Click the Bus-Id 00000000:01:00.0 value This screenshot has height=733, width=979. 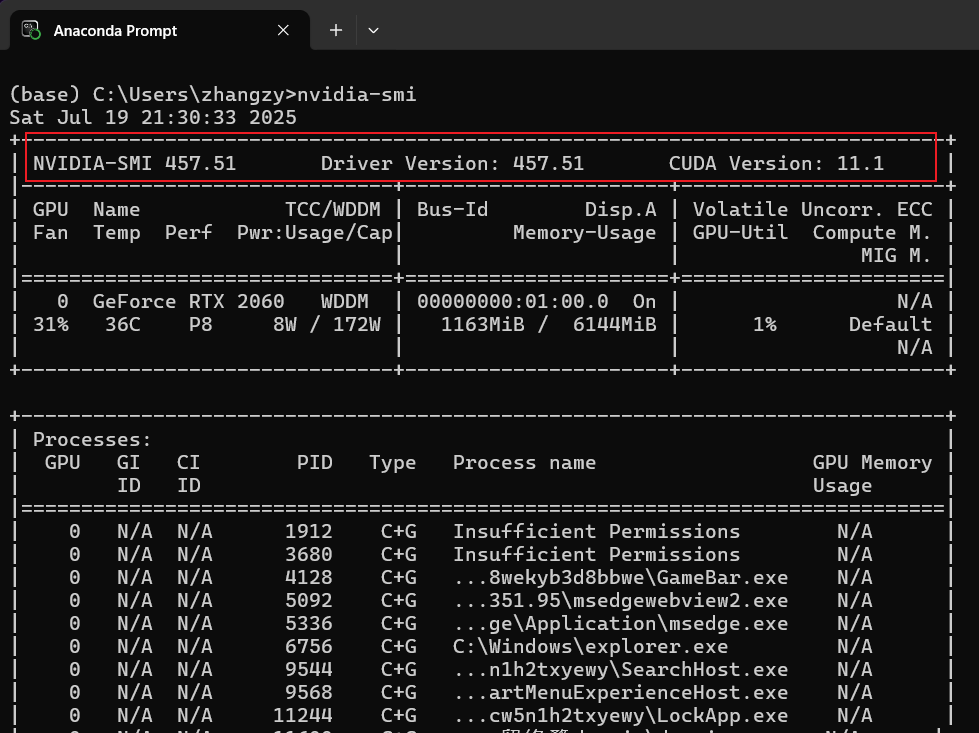click(x=513, y=302)
